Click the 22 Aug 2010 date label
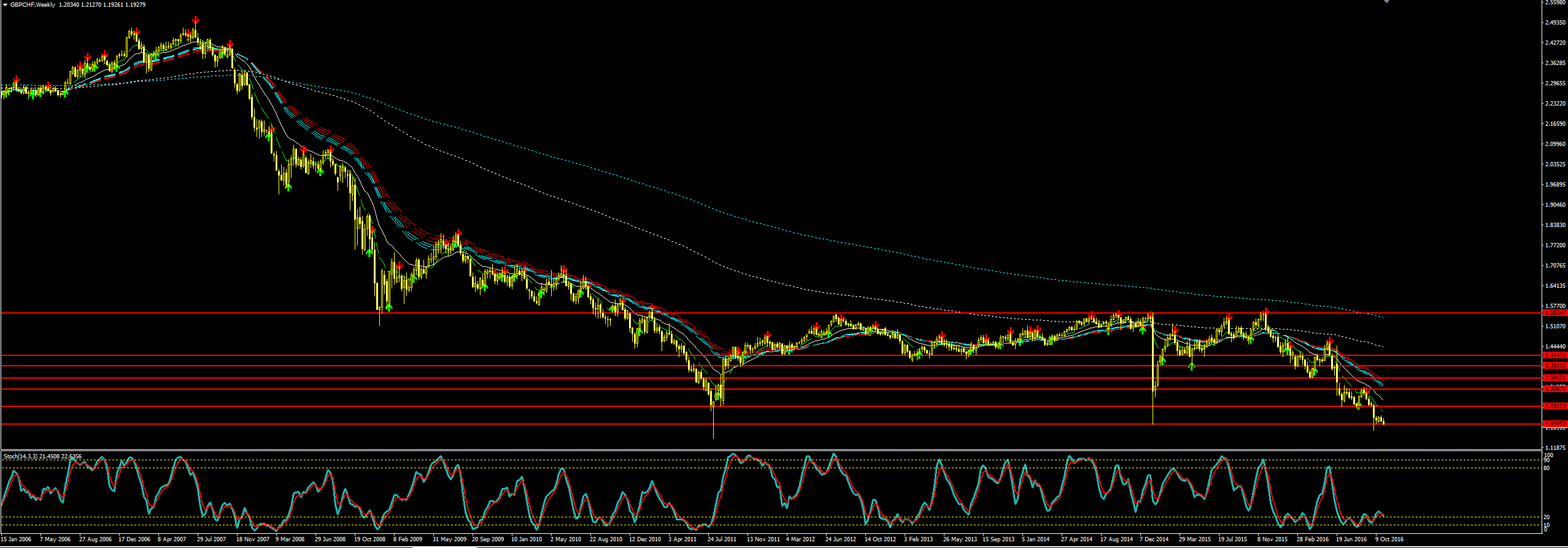 point(606,539)
